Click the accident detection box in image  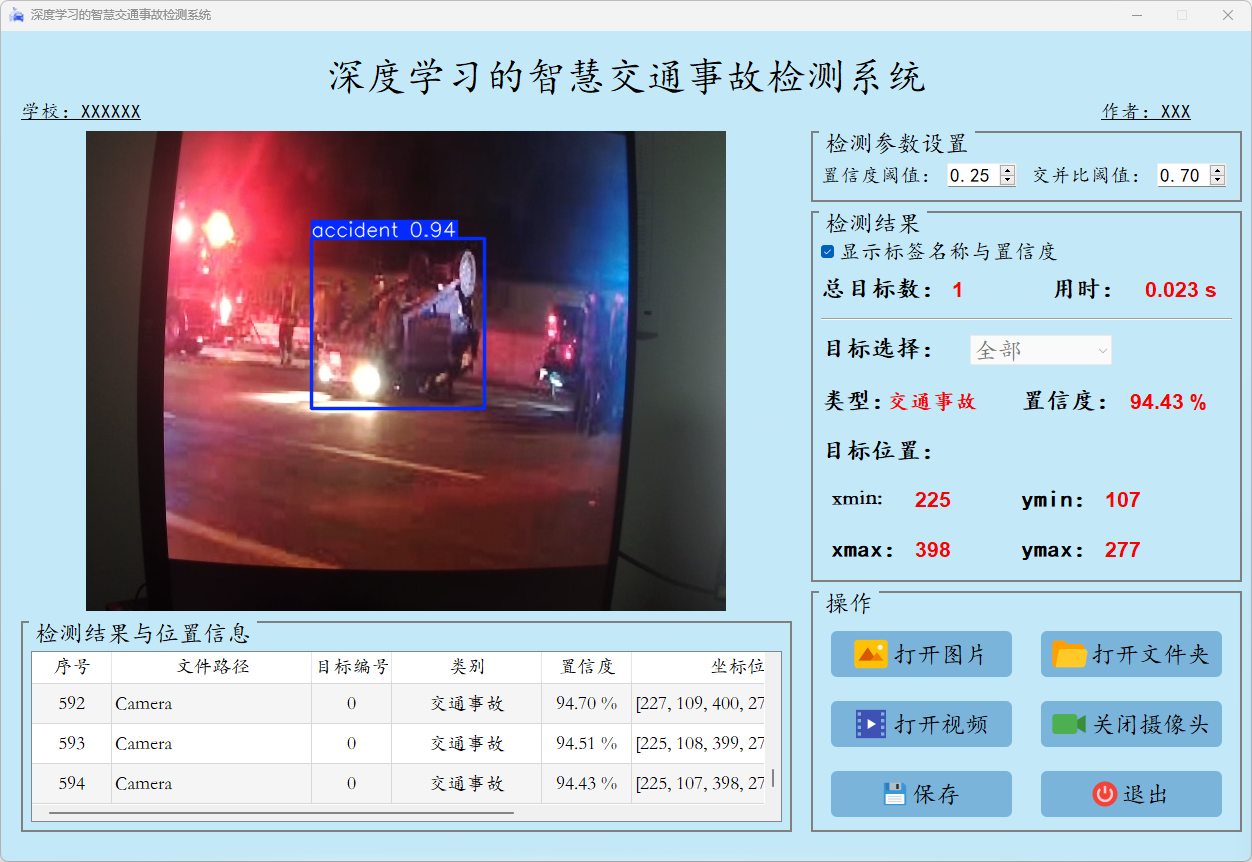pyautogui.click(x=398, y=323)
